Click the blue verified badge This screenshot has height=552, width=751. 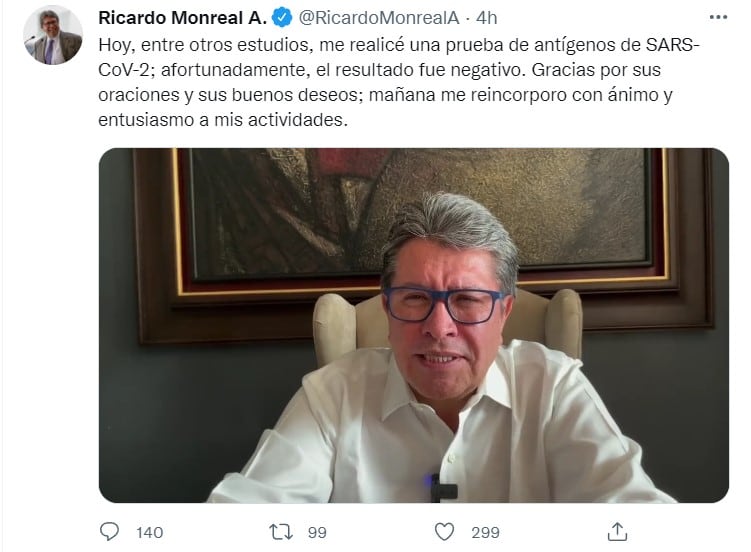click(282, 18)
